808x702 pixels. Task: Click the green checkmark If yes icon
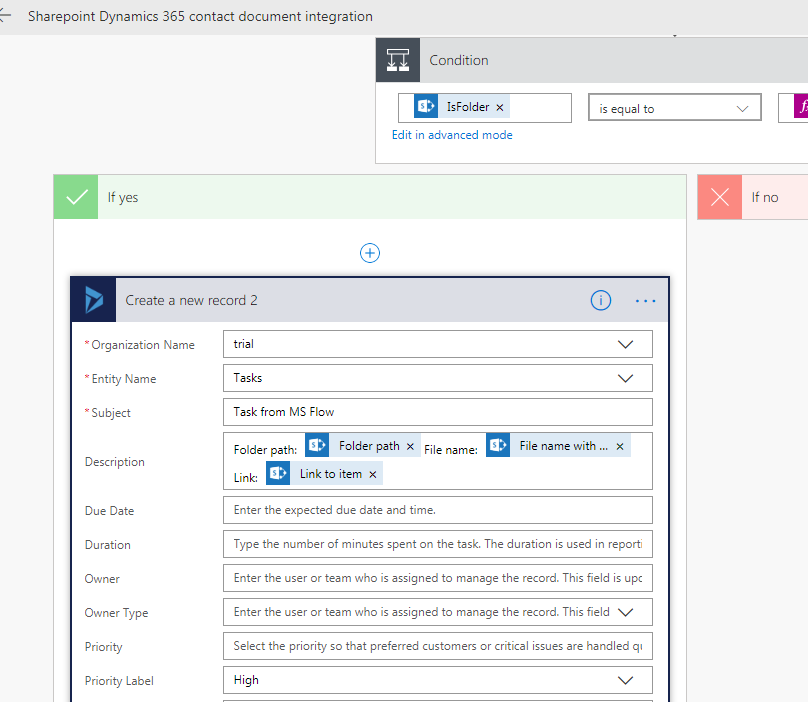(x=76, y=197)
